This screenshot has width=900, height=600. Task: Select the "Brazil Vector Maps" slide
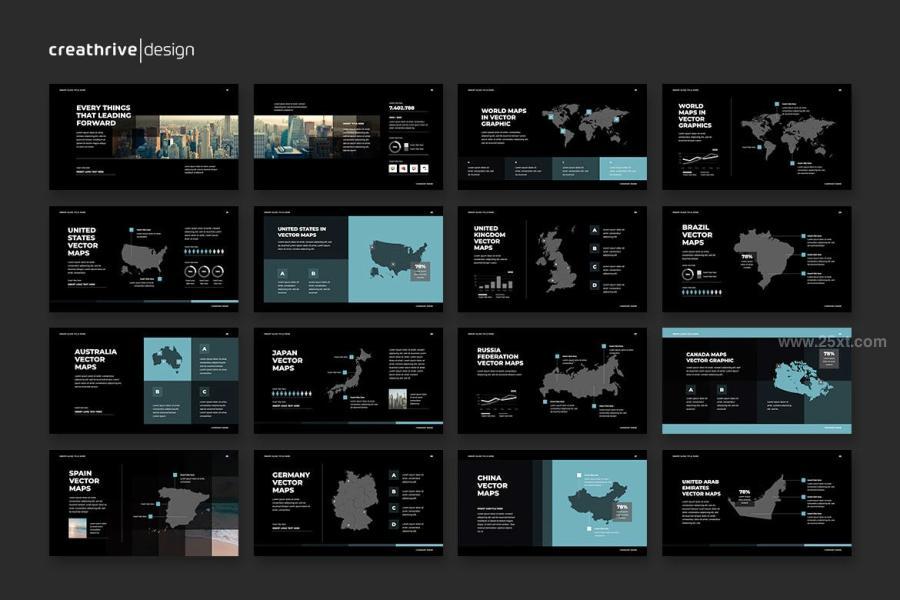(x=757, y=259)
